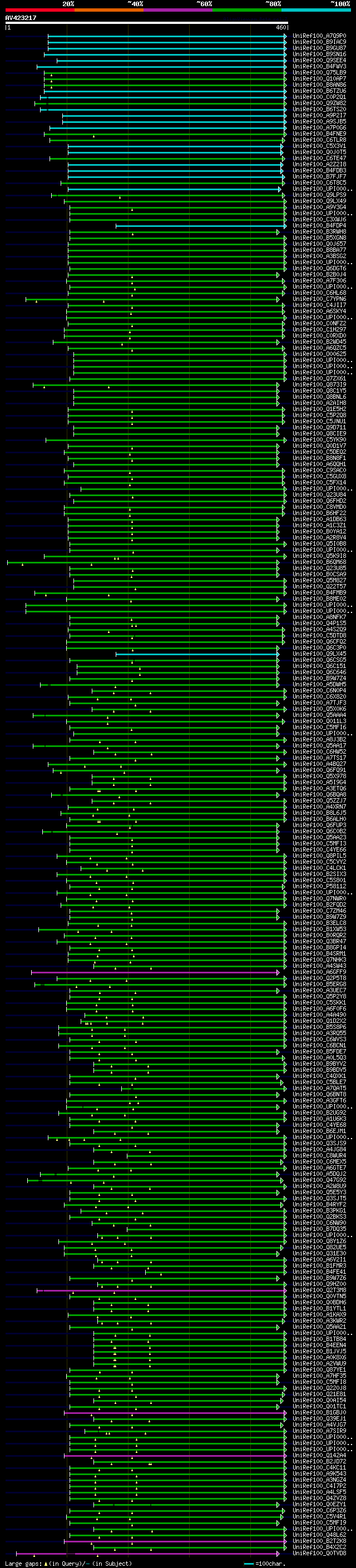Select hit label UniRef100_C5YK90

pos(319,439)
